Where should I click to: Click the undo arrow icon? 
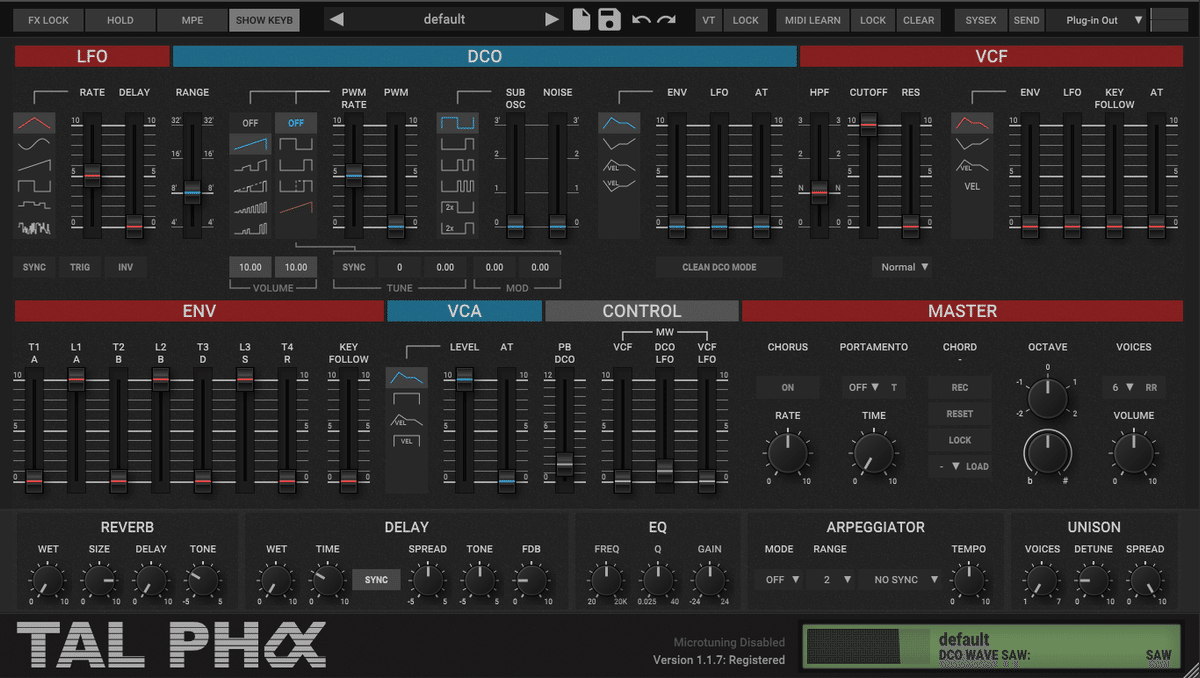pyautogui.click(x=641, y=20)
